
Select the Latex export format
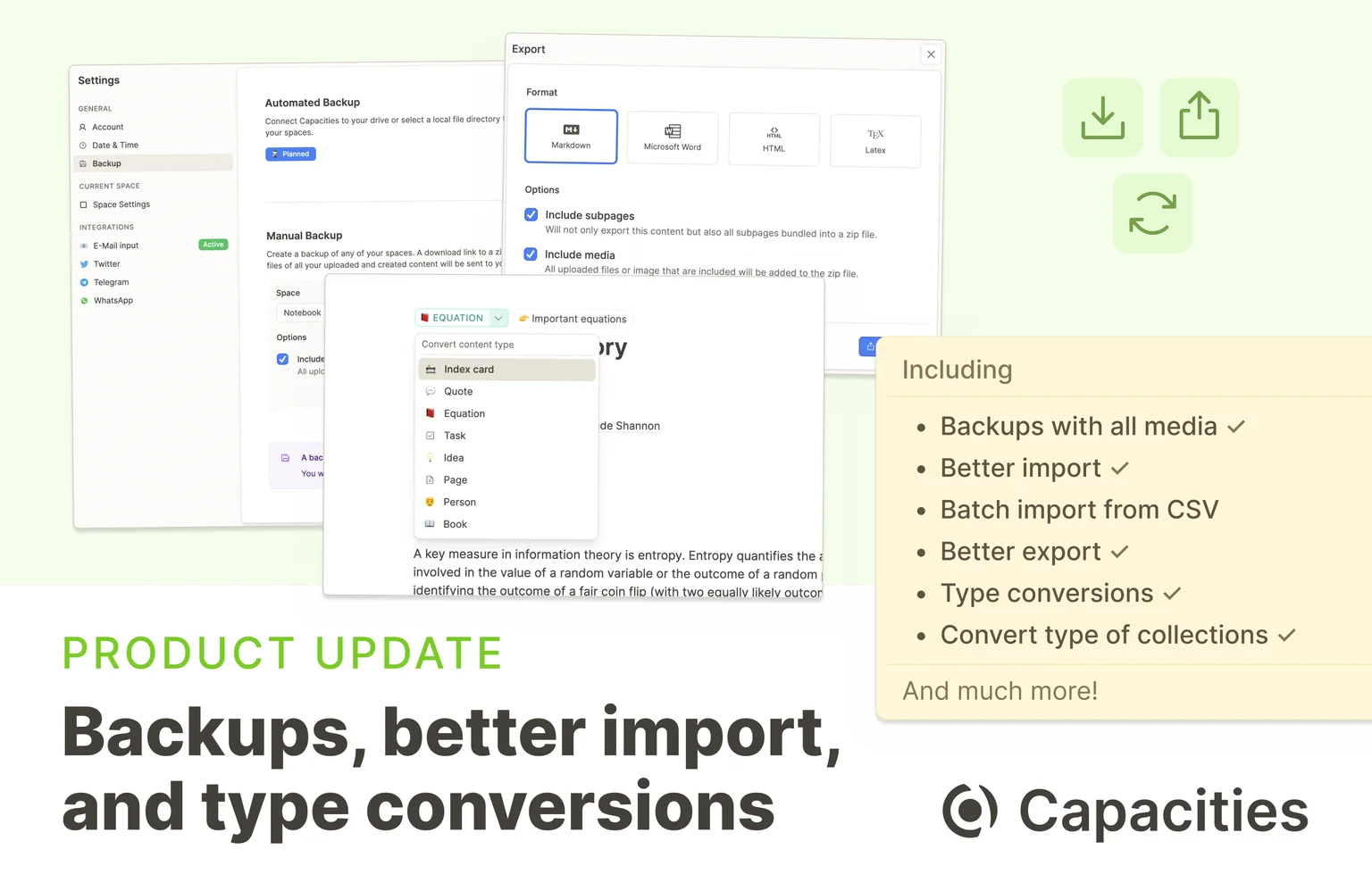[875, 141]
